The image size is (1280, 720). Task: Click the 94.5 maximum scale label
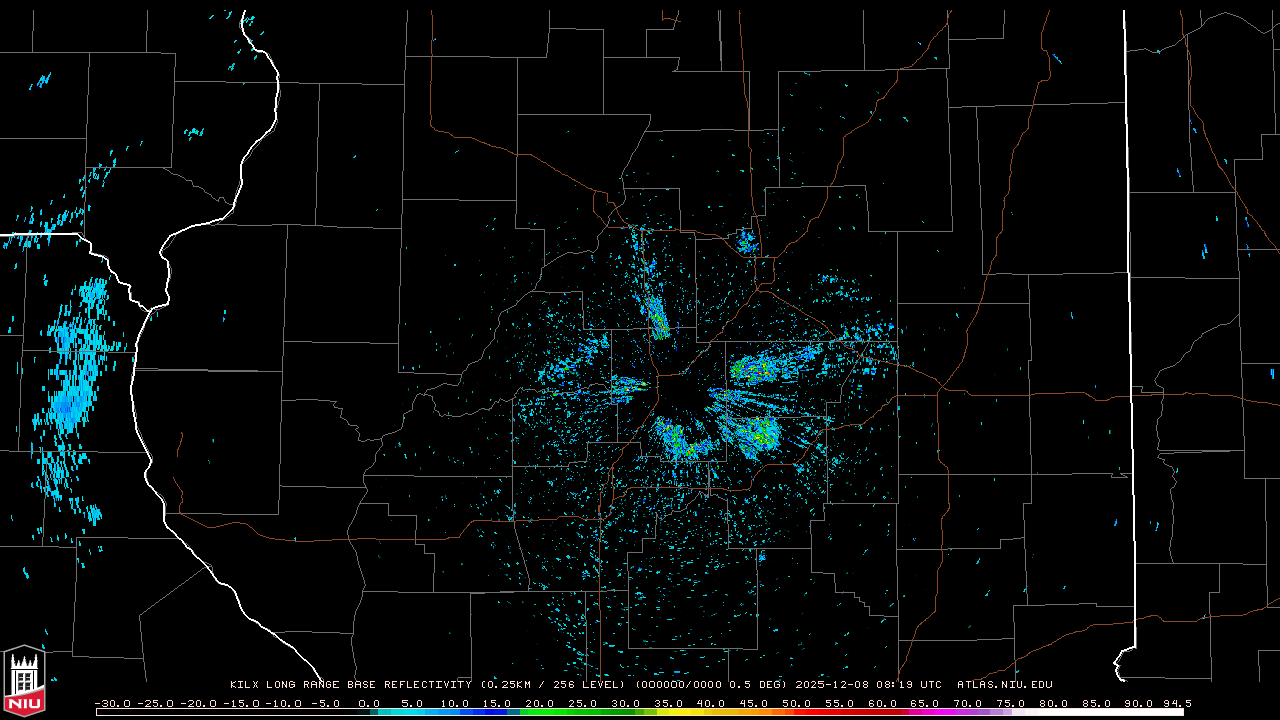(x=1176, y=703)
